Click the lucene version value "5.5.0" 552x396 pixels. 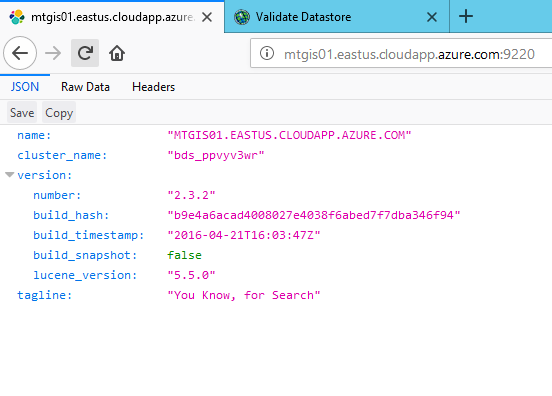(x=191, y=275)
